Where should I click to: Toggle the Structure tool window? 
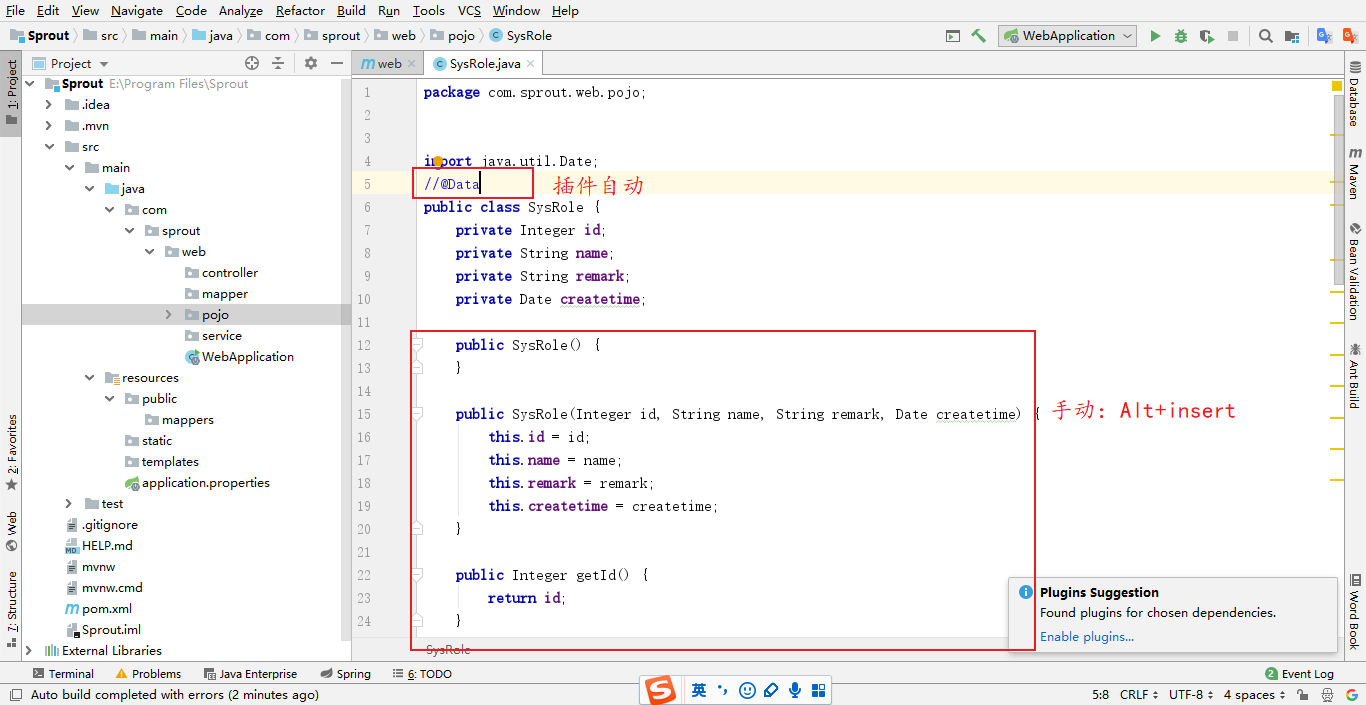(12, 602)
